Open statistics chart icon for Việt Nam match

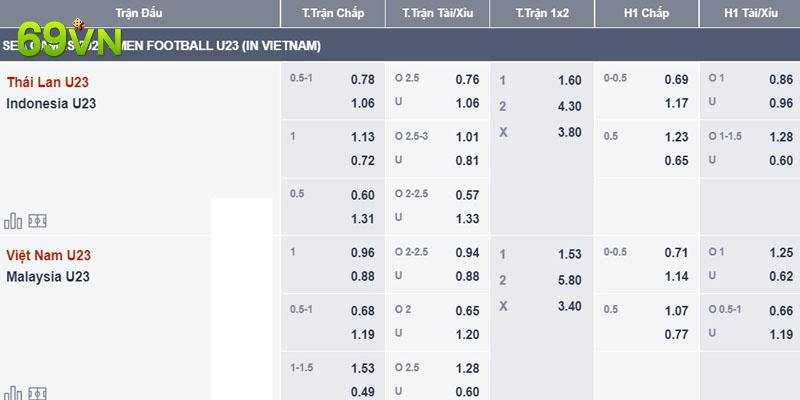point(13,393)
